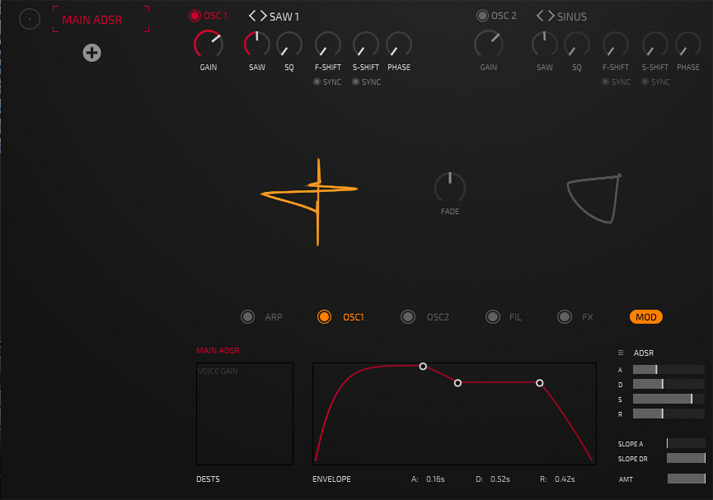Toggle the OSC 1 power button
The image size is (713, 500).
click(x=195, y=16)
